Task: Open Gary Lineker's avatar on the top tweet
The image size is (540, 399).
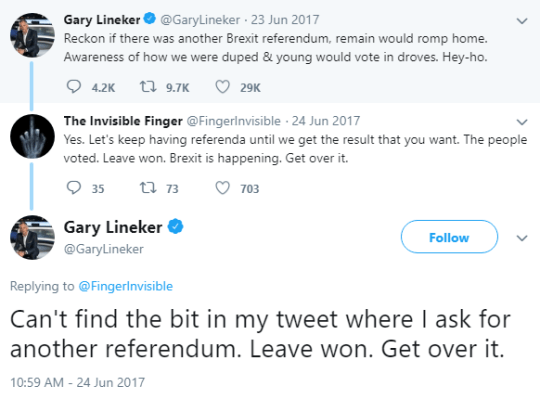Action: 32,35
